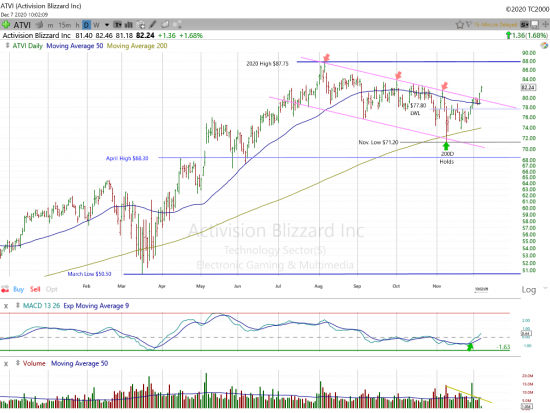Click the -1.63 MACD level label

(503, 347)
